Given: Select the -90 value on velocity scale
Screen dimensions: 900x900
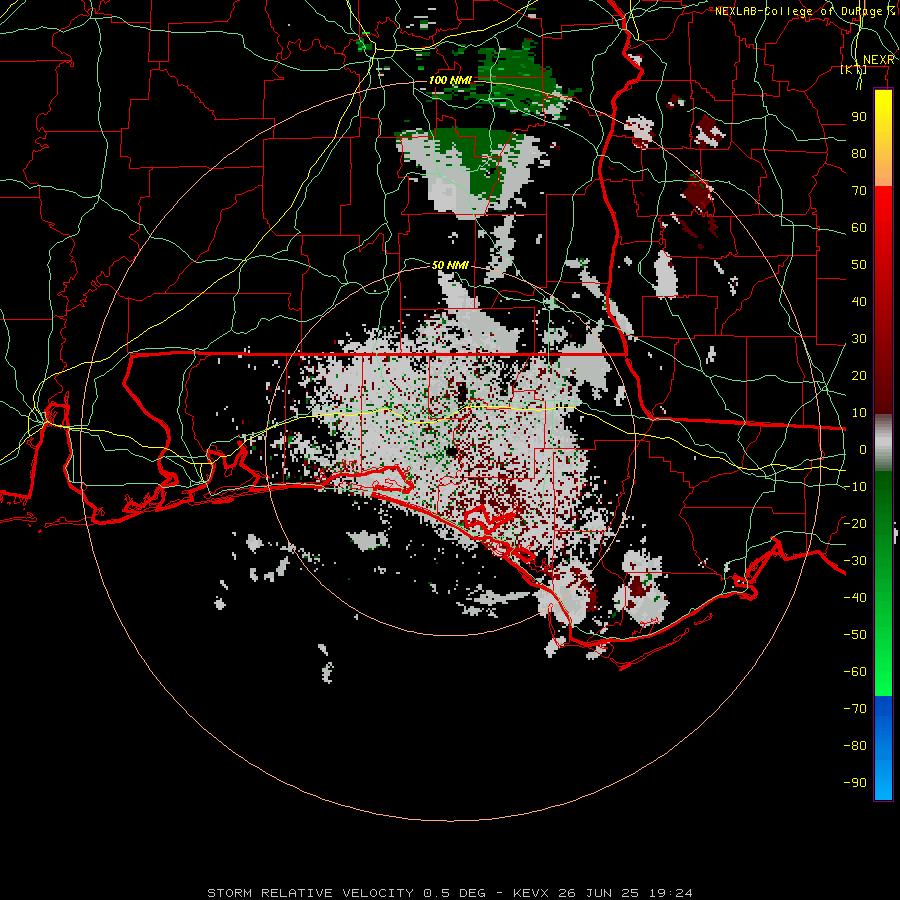Looking at the screenshot, I should 855,783.
